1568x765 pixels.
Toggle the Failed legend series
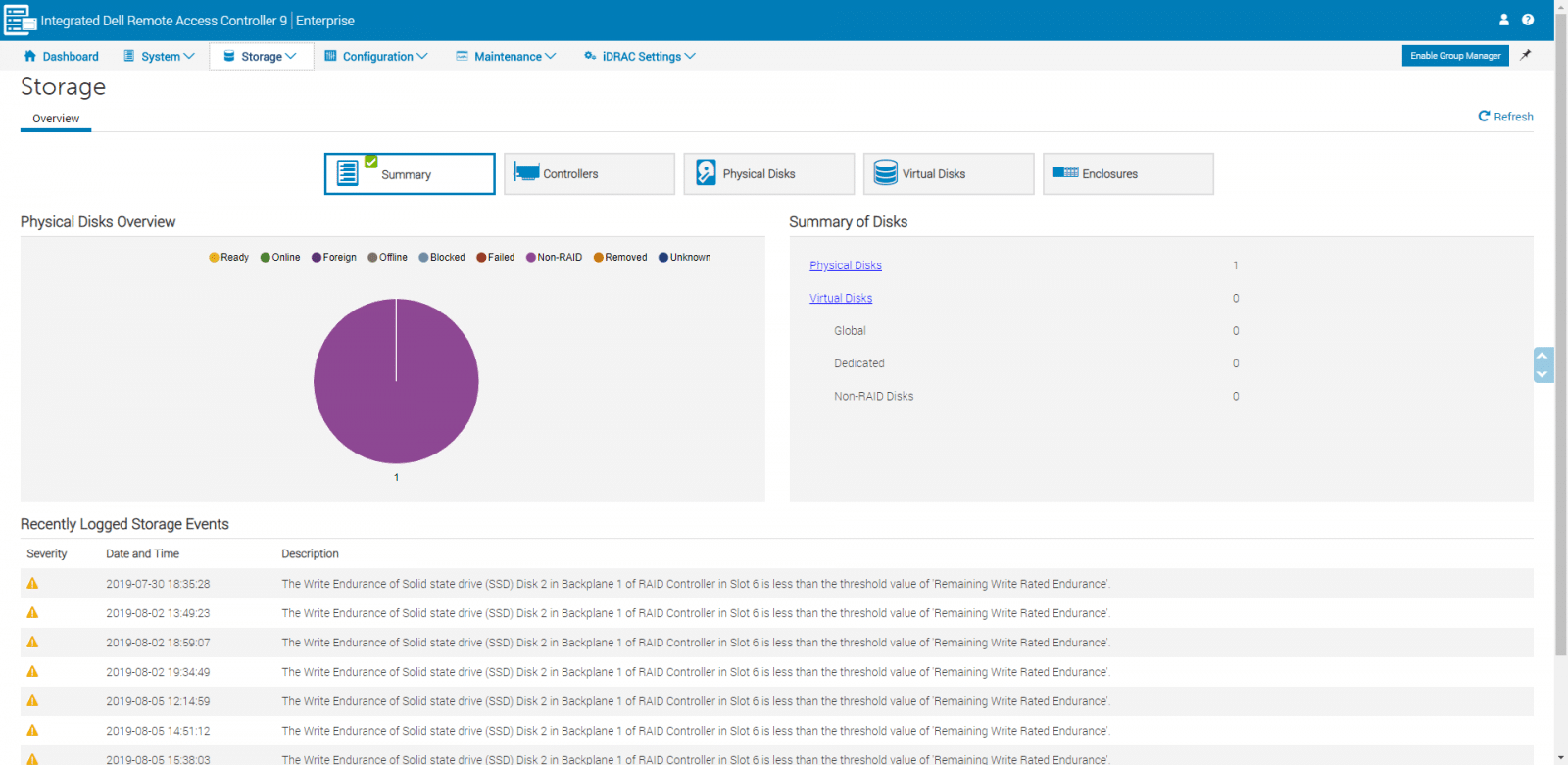pos(496,258)
